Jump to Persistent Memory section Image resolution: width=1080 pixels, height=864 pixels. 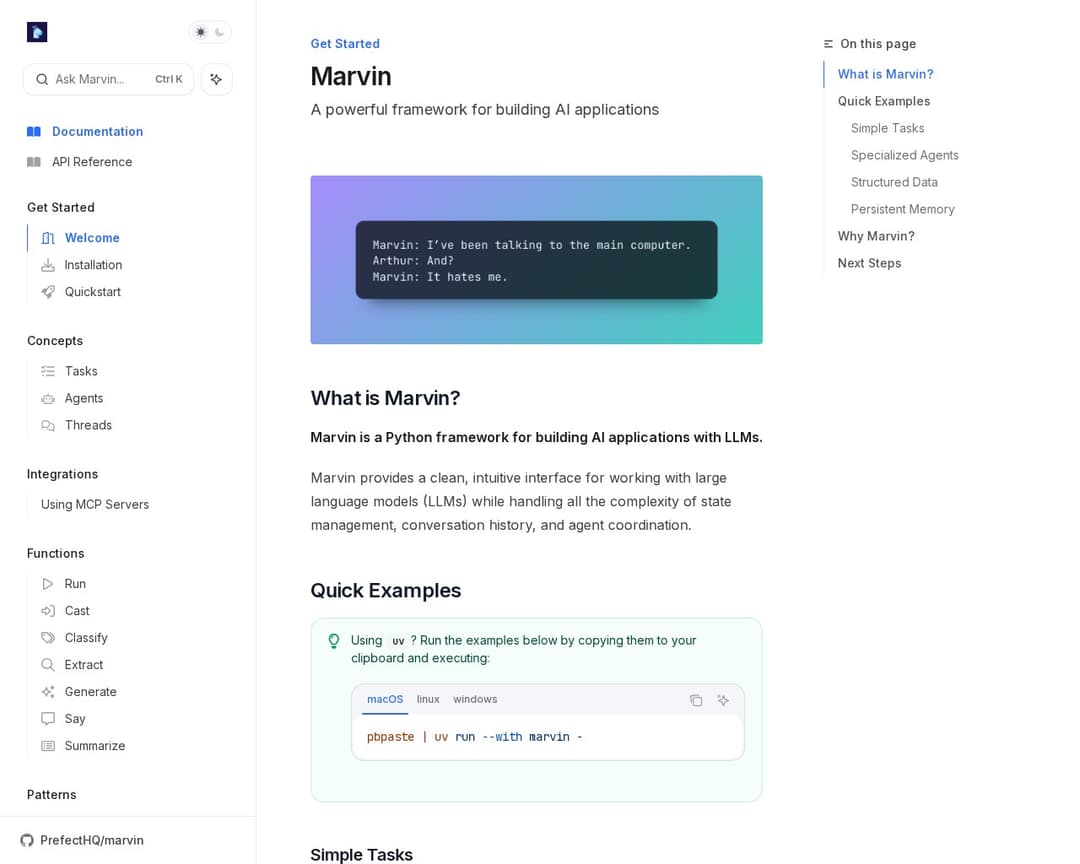(902, 208)
